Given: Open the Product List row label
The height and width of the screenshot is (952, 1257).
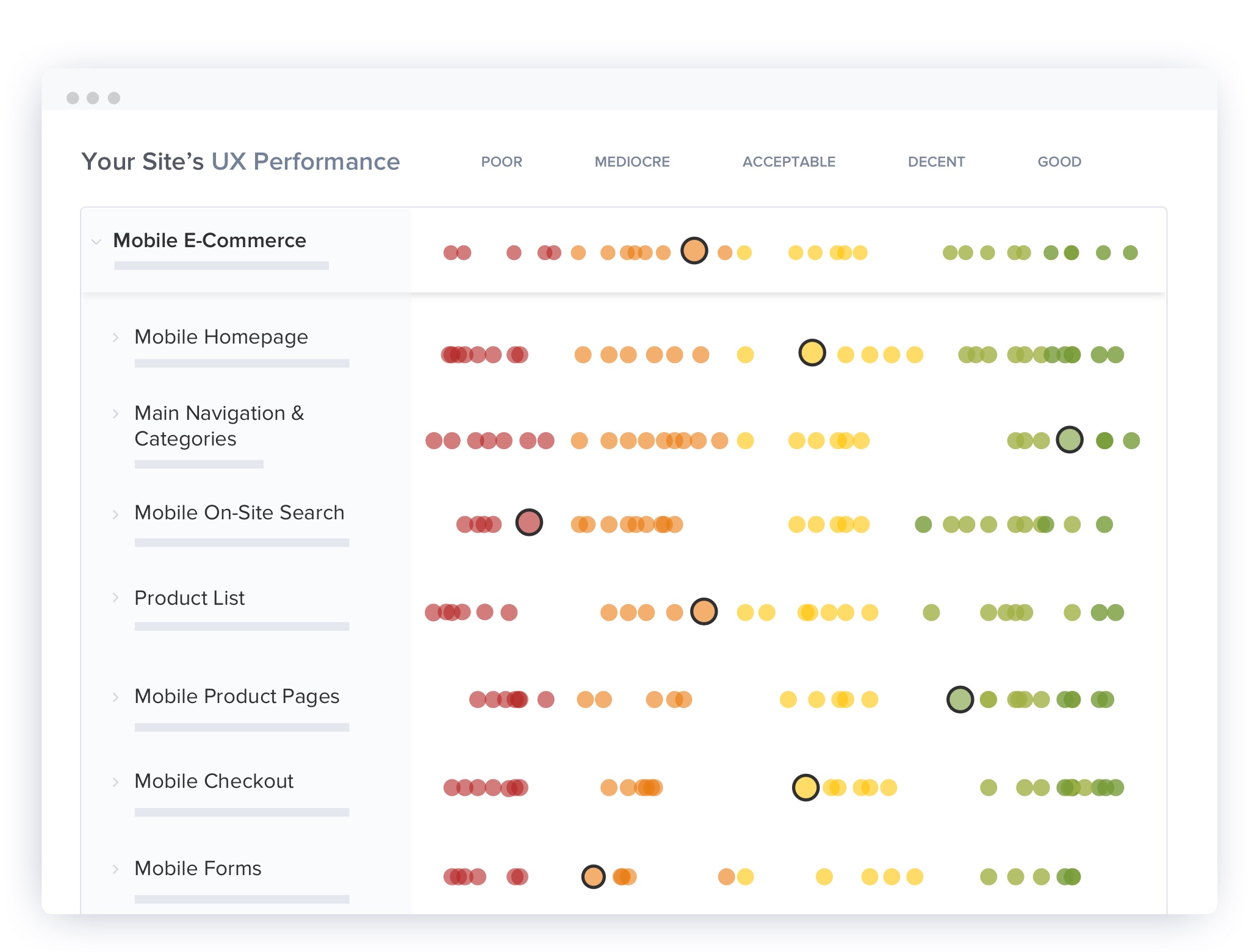Looking at the screenshot, I should tap(189, 598).
